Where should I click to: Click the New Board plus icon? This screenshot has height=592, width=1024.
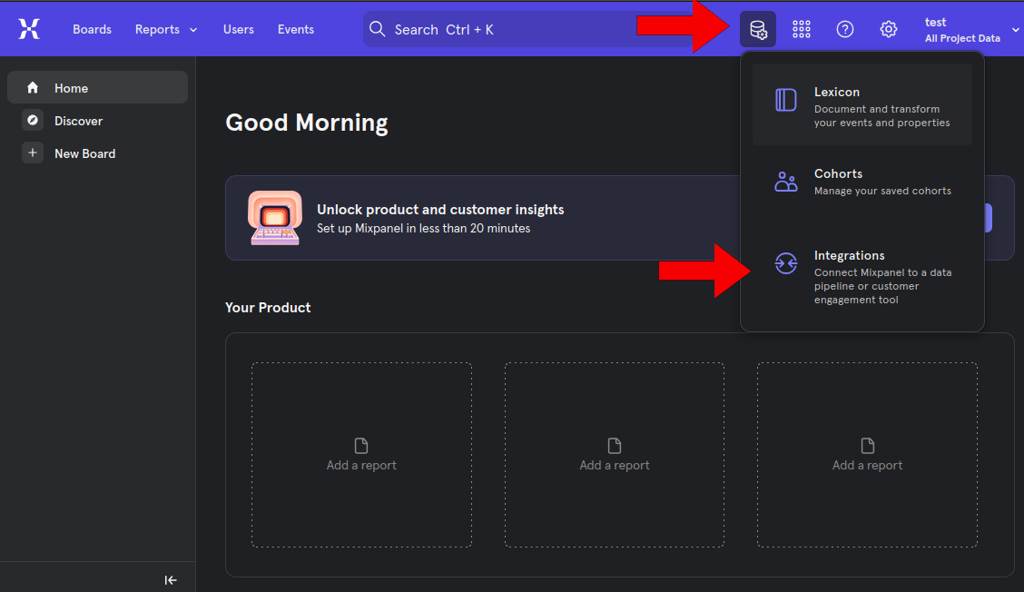(x=33, y=154)
